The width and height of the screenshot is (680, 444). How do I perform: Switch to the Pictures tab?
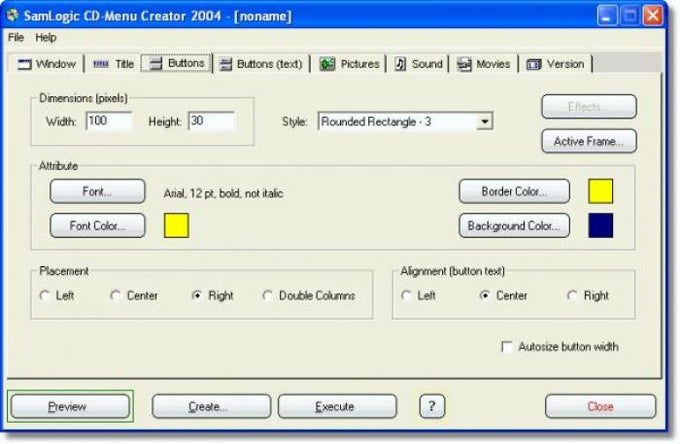(350, 64)
